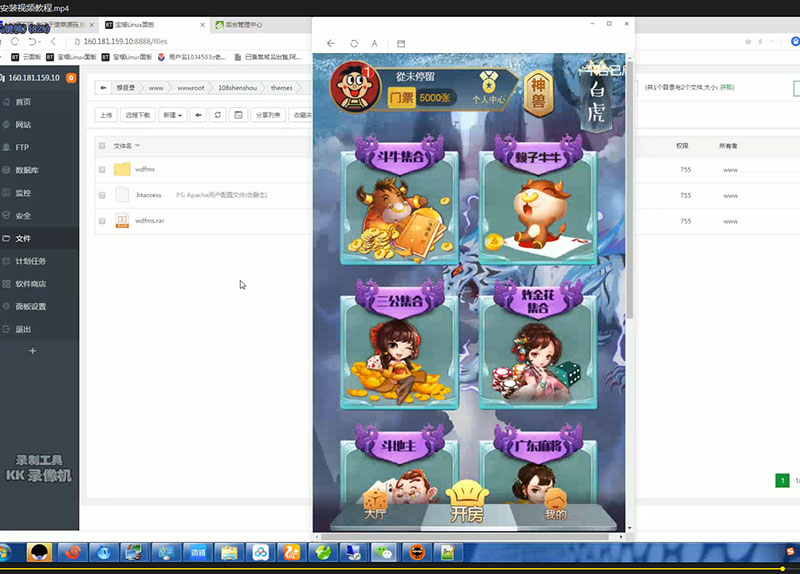Open 软件商店 in the sidebar

coord(31,284)
